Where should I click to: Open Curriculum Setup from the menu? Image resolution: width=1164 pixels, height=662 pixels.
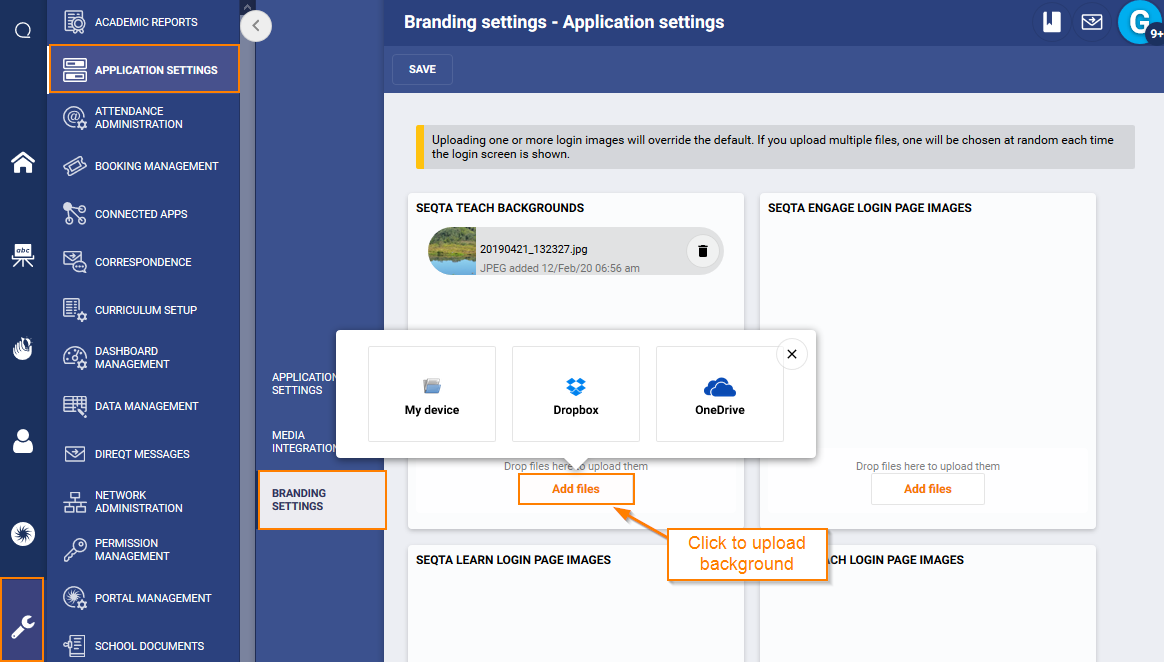pyautogui.click(x=145, y=310)
